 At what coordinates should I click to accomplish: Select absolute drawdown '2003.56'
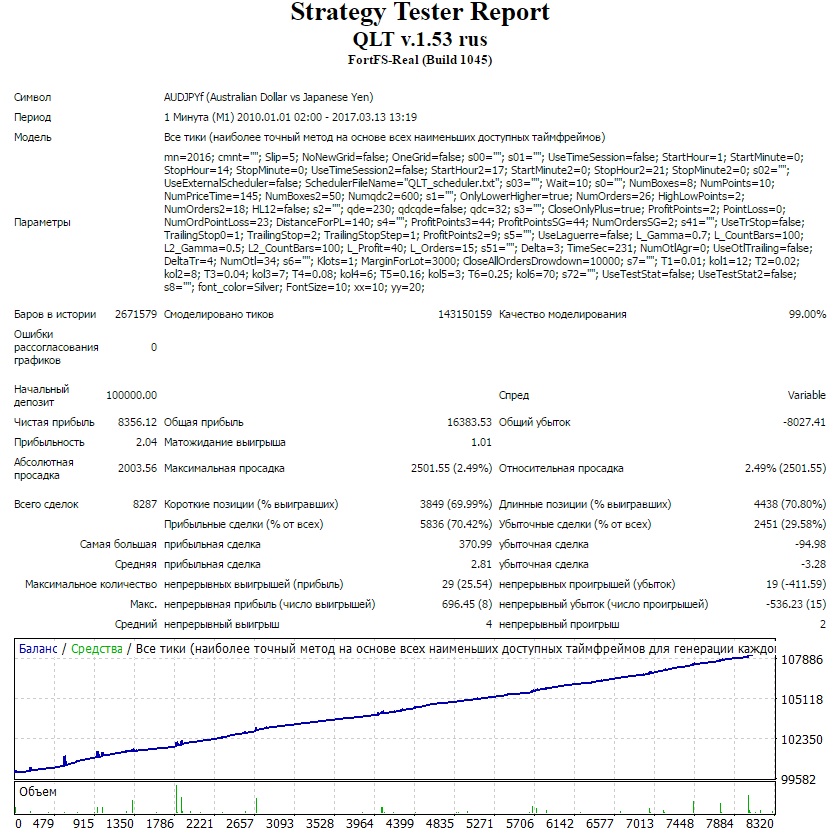point(137,468)
